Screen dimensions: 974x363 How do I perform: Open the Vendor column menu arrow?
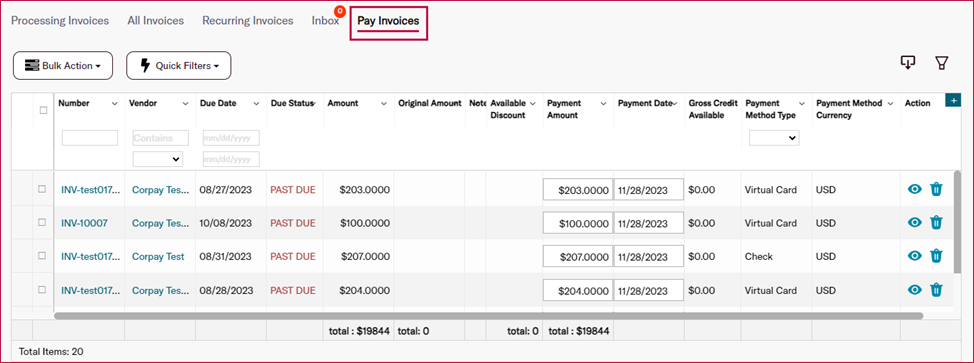pyautogui.click(x=185, y=104)
